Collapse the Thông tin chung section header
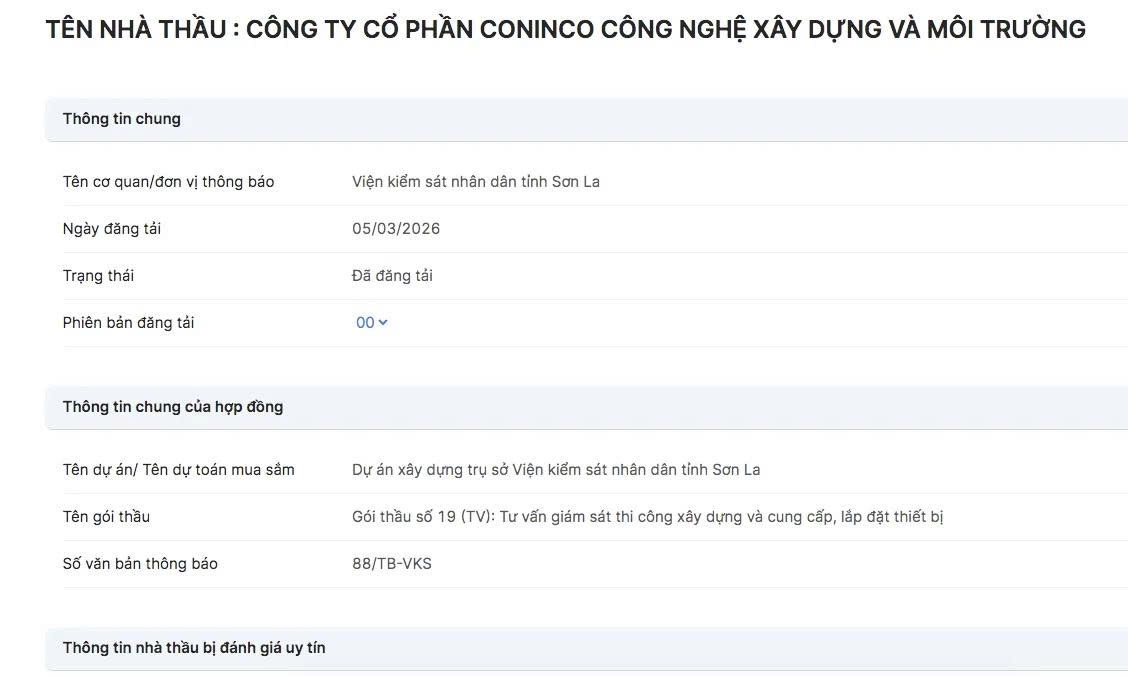The height and width of the screenshot is (676, 1128). tap(586, 119)
